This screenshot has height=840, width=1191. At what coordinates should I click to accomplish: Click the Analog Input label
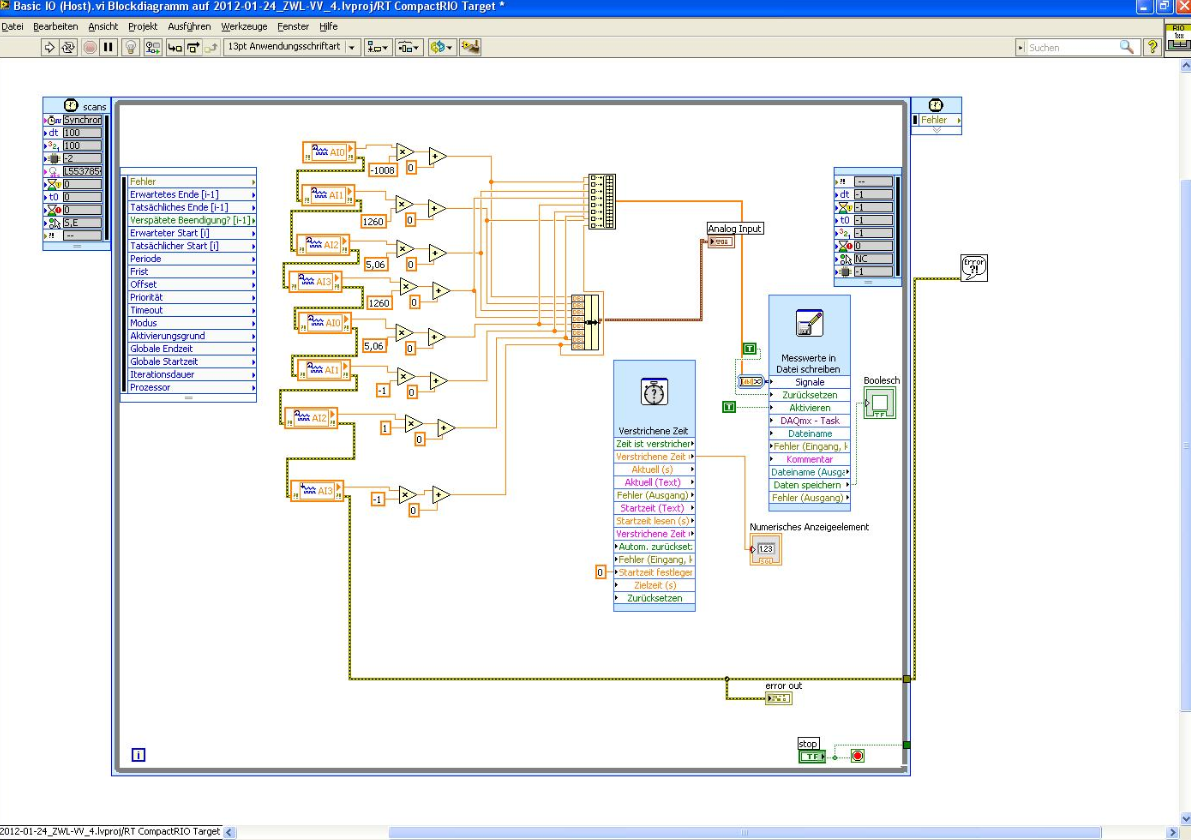[x=735, y=229]
